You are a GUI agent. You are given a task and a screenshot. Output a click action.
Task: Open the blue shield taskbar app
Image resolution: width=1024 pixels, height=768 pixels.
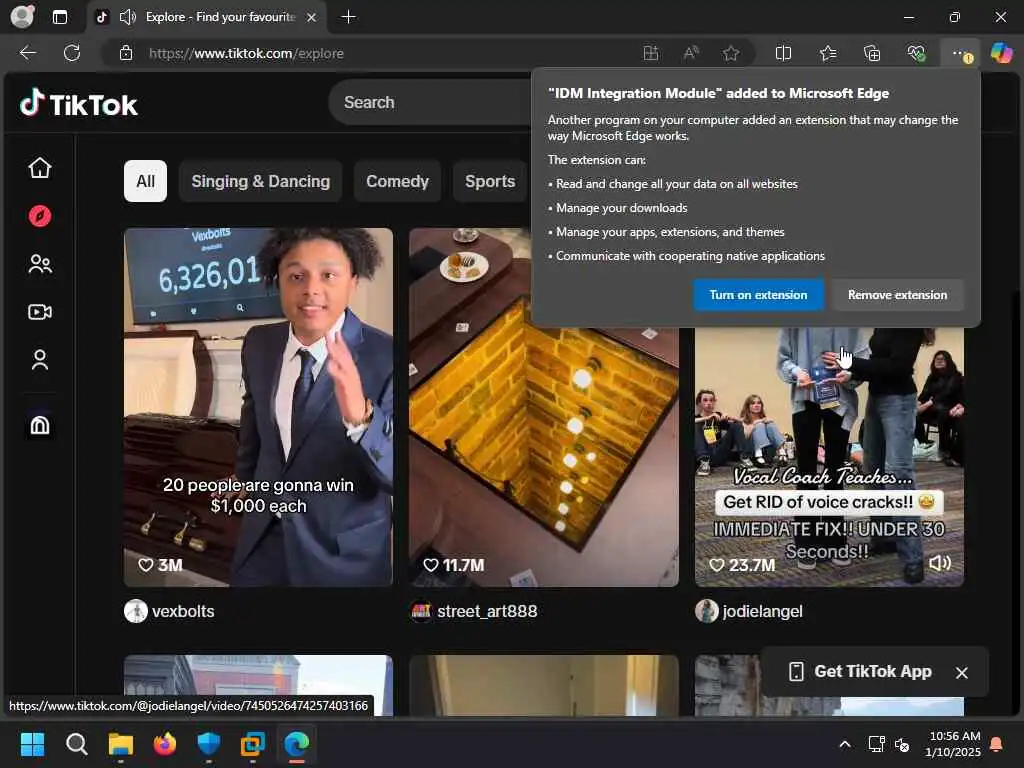(x=209, y=744)
